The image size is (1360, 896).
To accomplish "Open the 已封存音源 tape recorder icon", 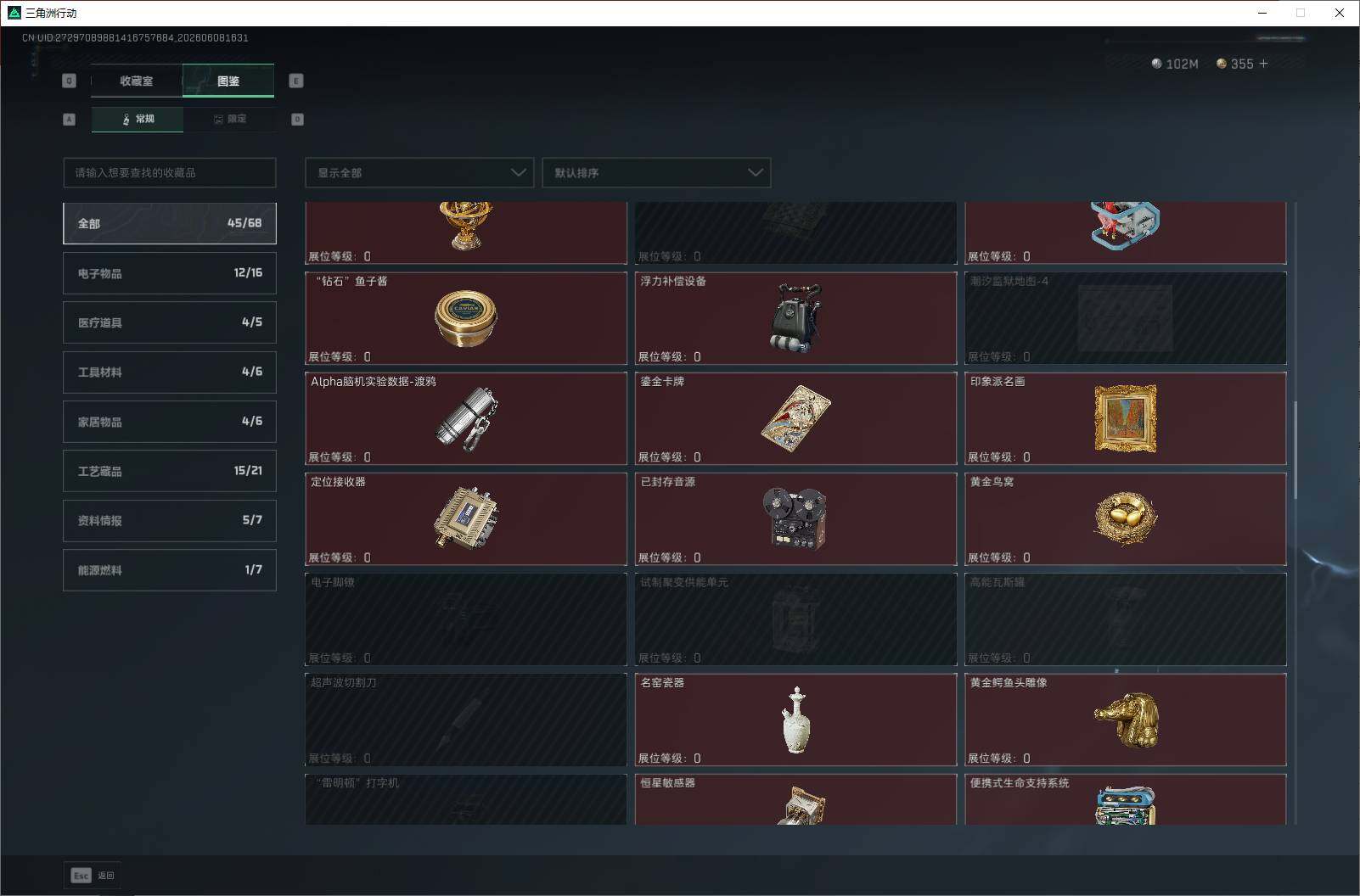I will point(795,518).
